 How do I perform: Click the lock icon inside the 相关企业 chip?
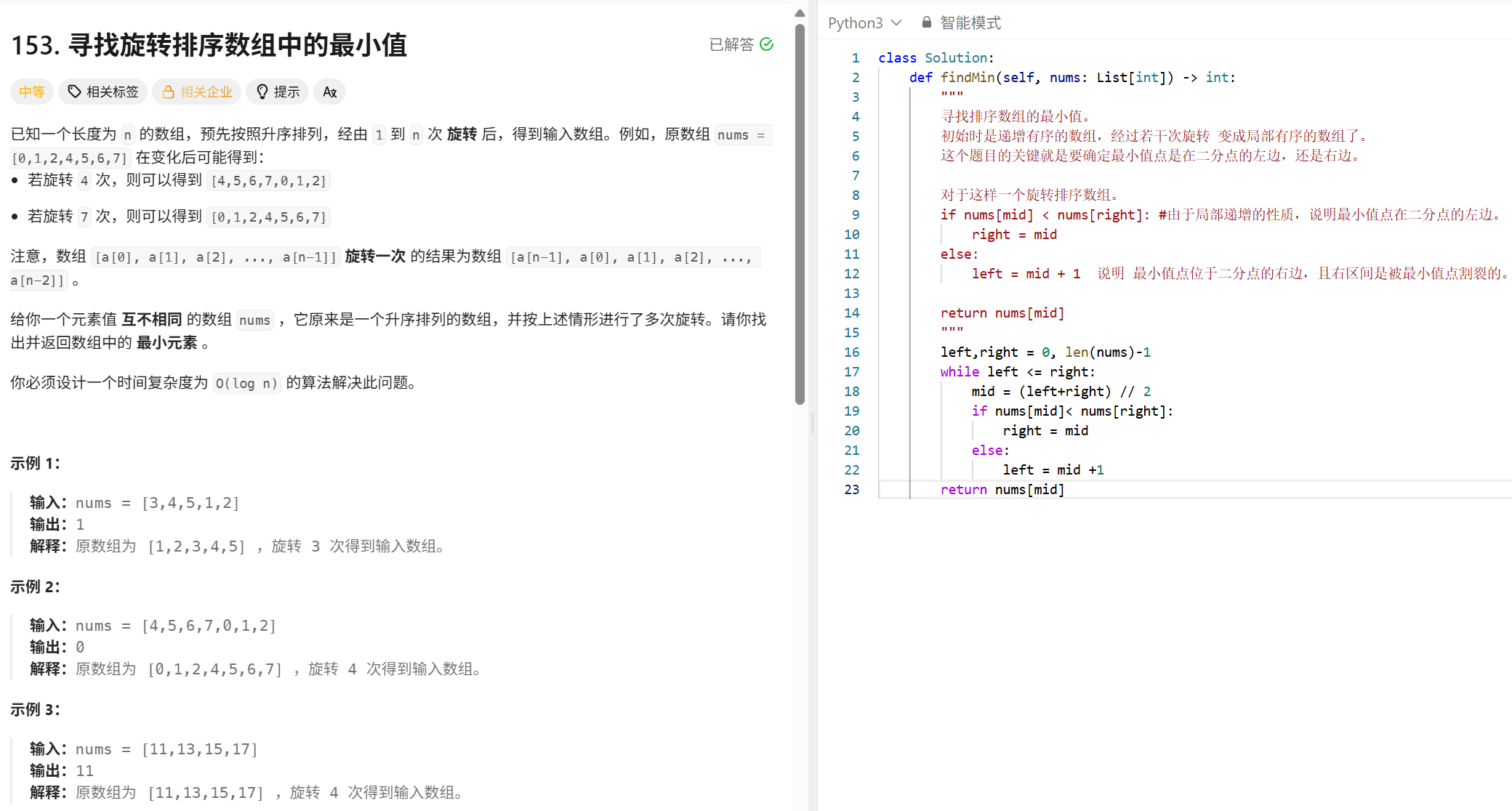167,92
